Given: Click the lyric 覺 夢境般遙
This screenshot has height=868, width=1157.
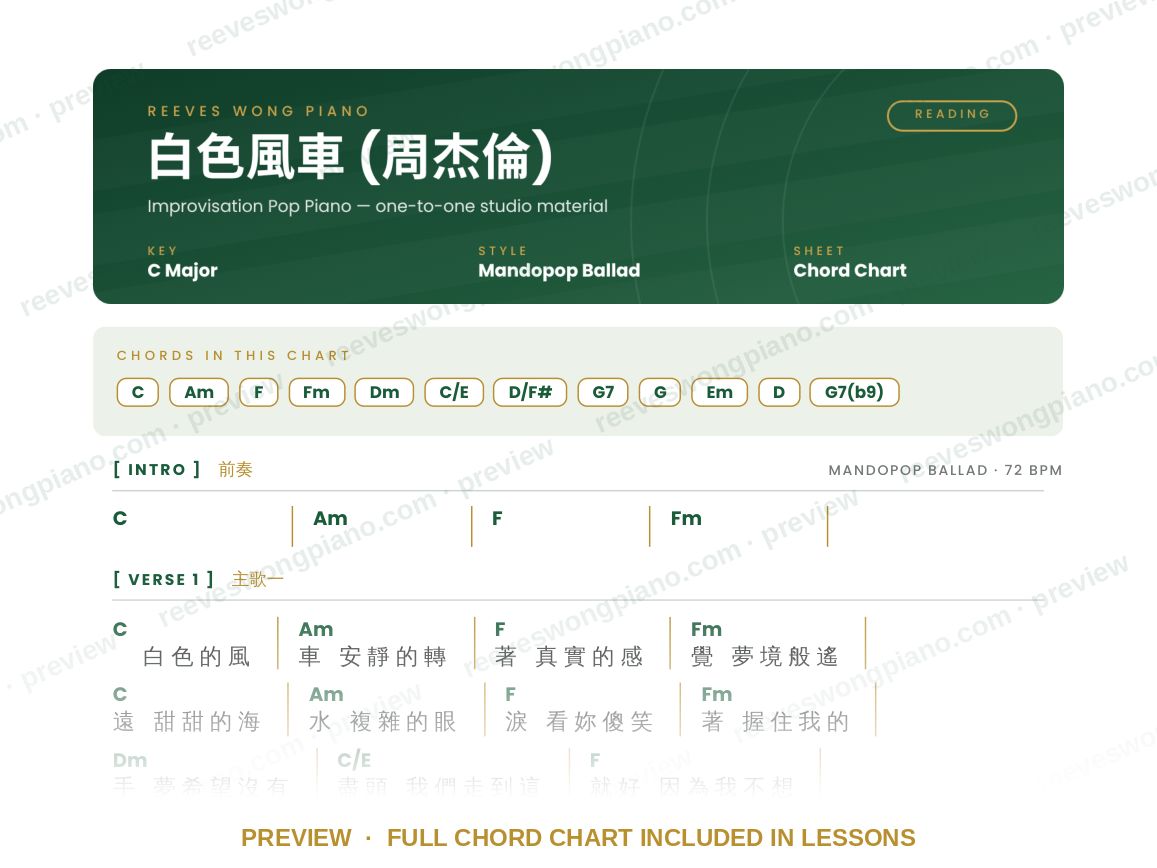Looking at the screenshot, I should point(764,656).
